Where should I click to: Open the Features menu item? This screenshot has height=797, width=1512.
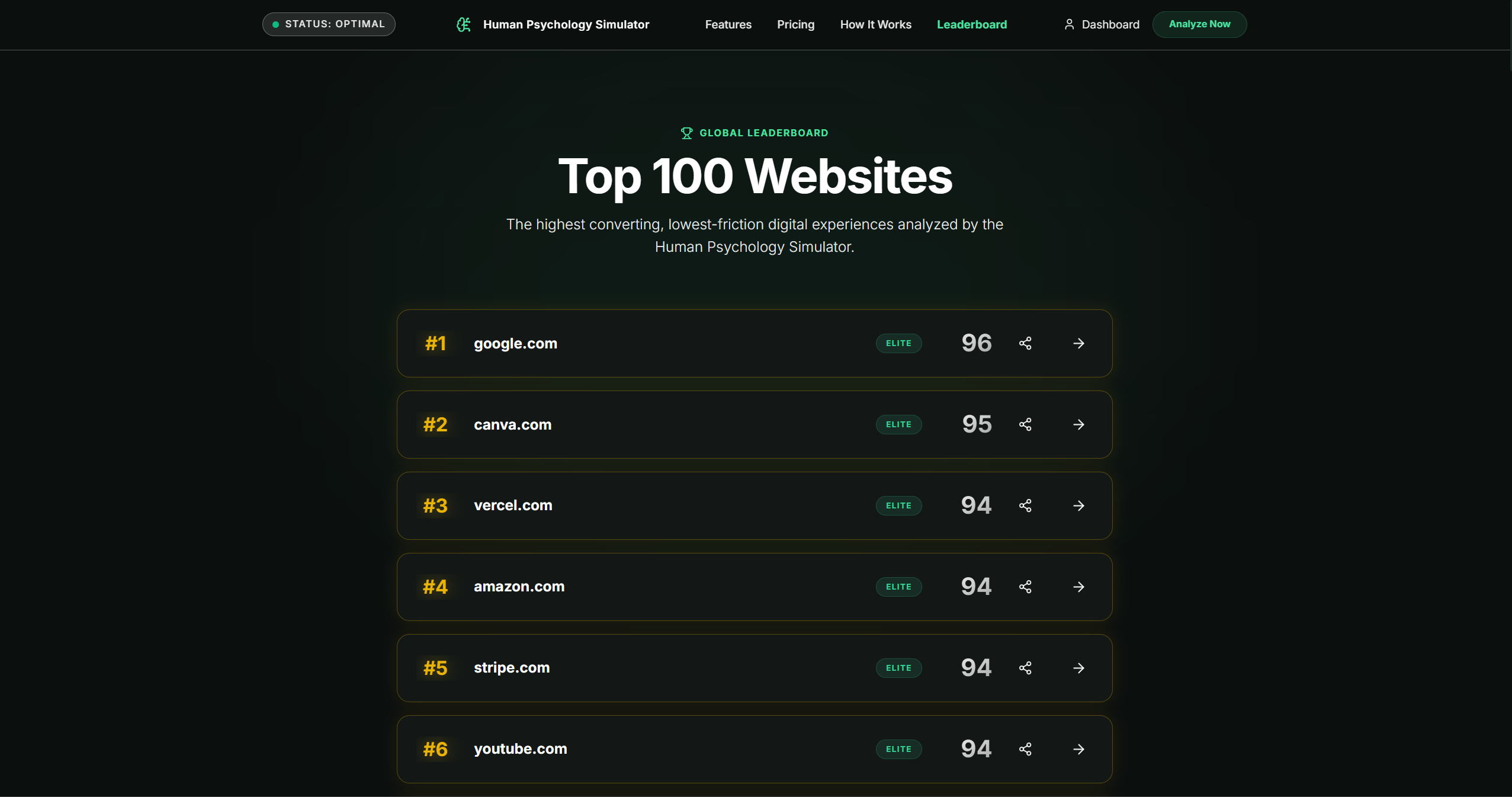tap(728, 24)
